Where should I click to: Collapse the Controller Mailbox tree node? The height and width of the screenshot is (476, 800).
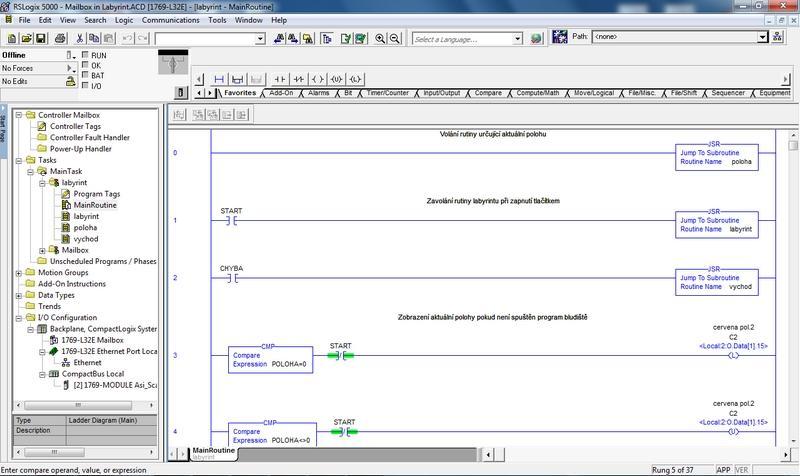pos(18,115)
